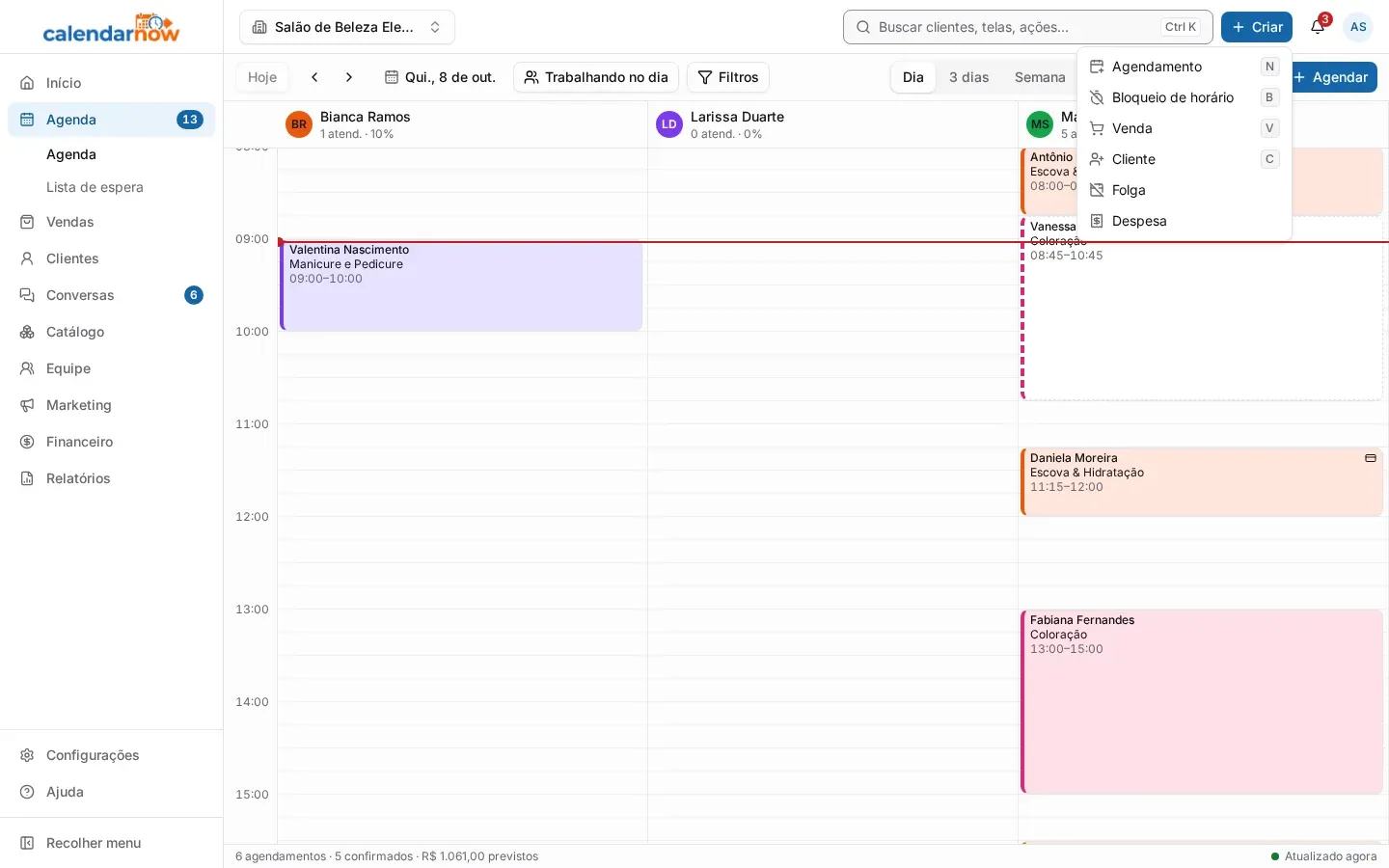Open Conversas in the sidebar
1389x868 pixels.
[112, 295]
